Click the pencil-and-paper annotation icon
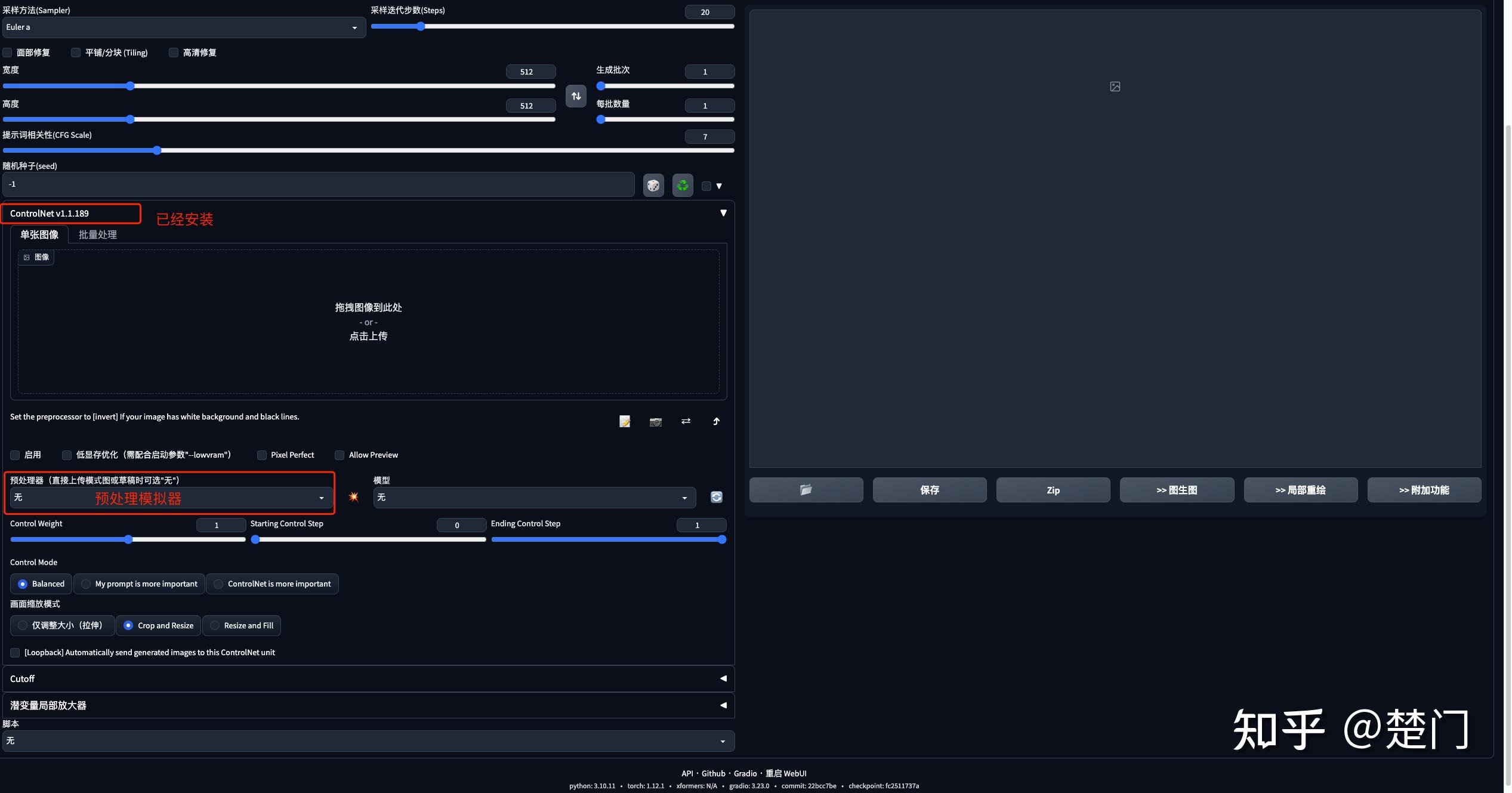Screen dimensions: 1512x793 [624, 421]
